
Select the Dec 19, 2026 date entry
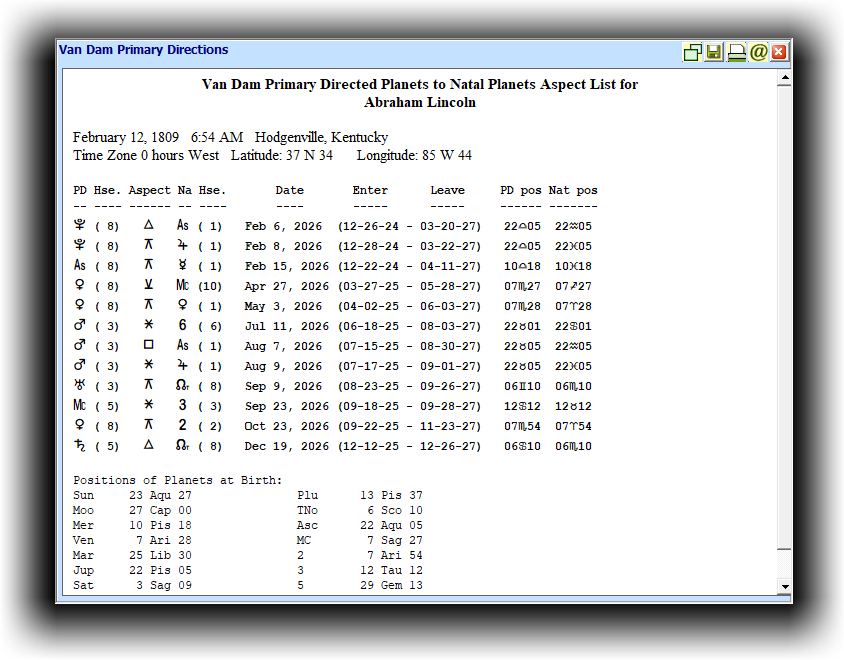point(287,446)
